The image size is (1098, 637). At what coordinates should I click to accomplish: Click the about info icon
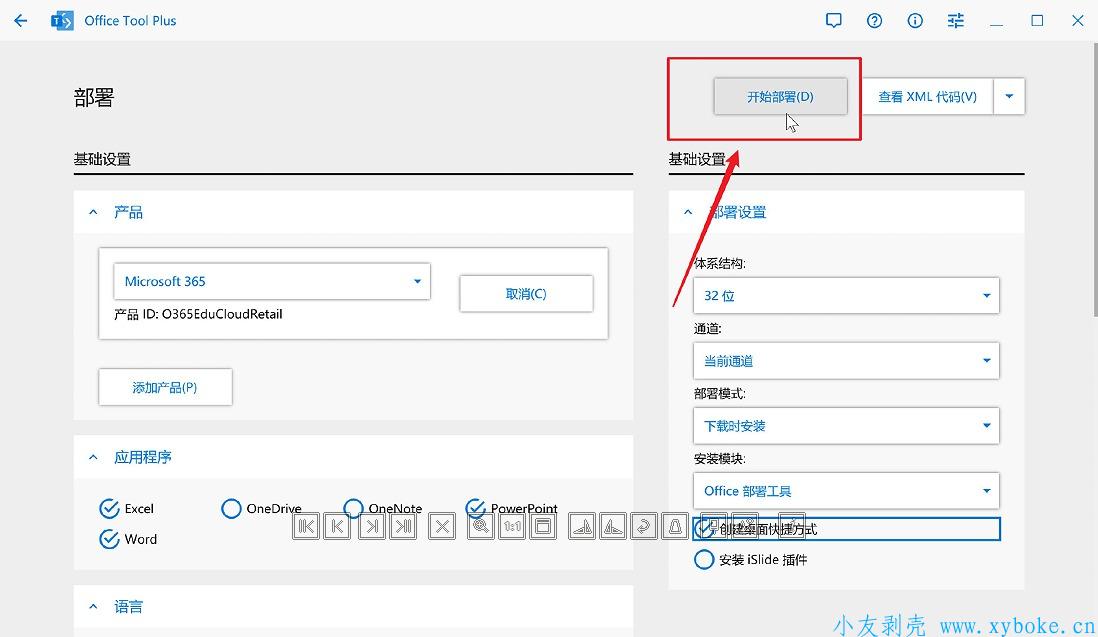[915, 21]
